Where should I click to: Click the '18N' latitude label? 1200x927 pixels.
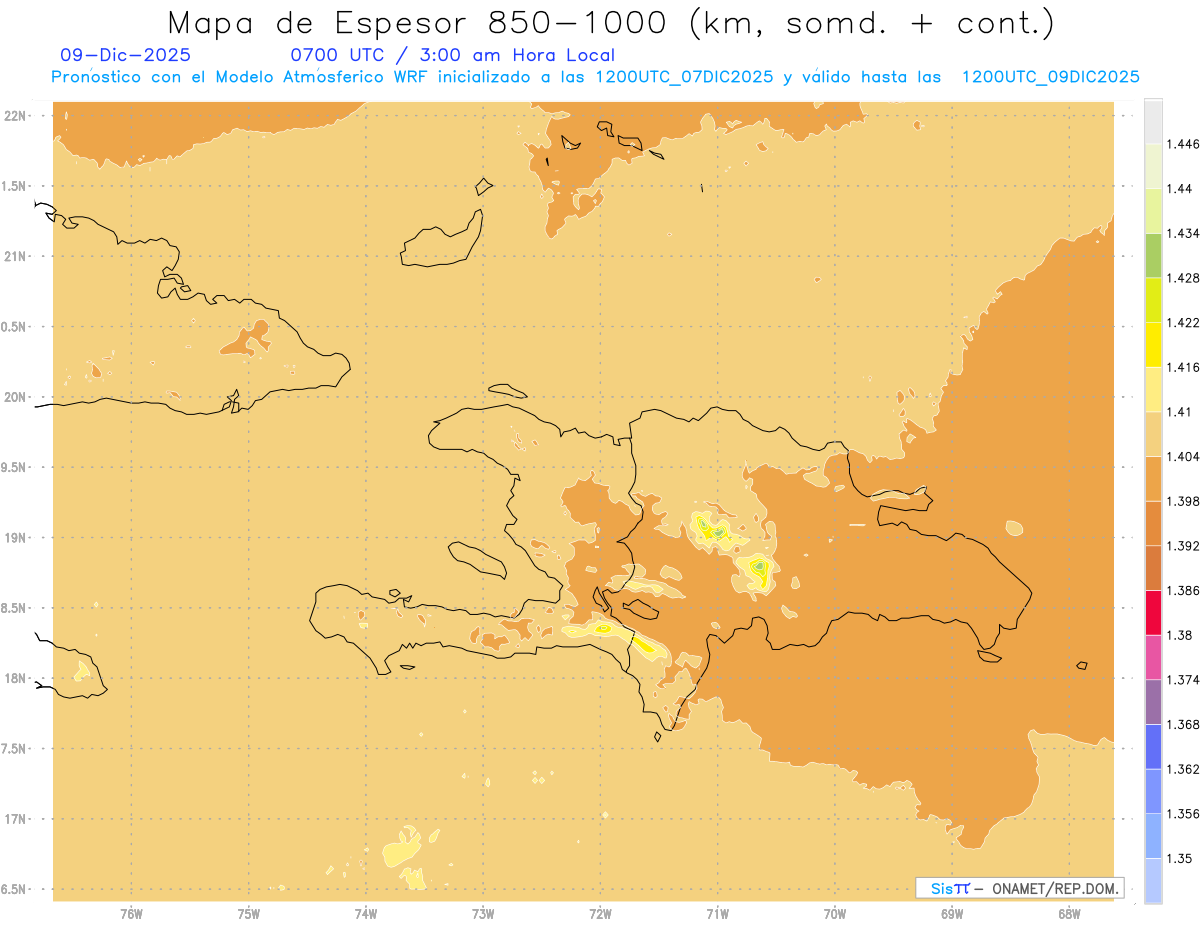[15, 678]
